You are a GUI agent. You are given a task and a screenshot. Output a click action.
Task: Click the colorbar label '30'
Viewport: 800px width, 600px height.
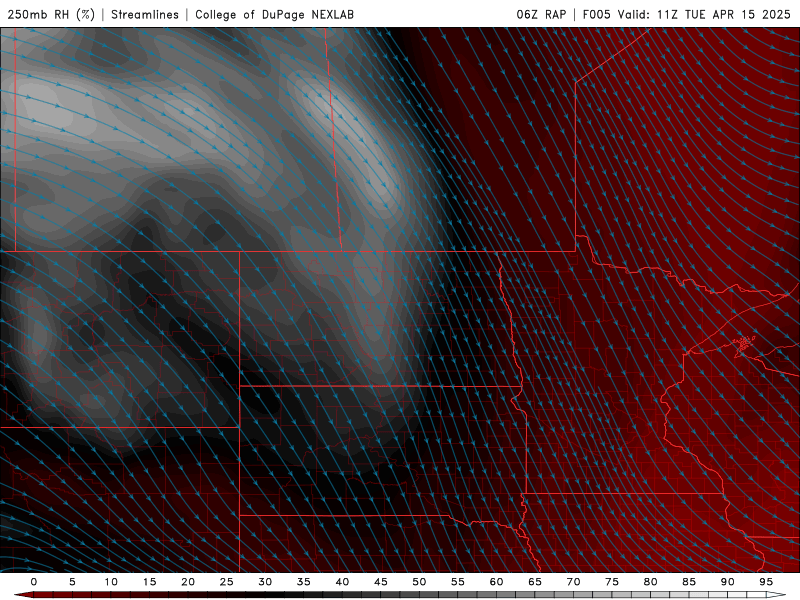coord(265,582)
